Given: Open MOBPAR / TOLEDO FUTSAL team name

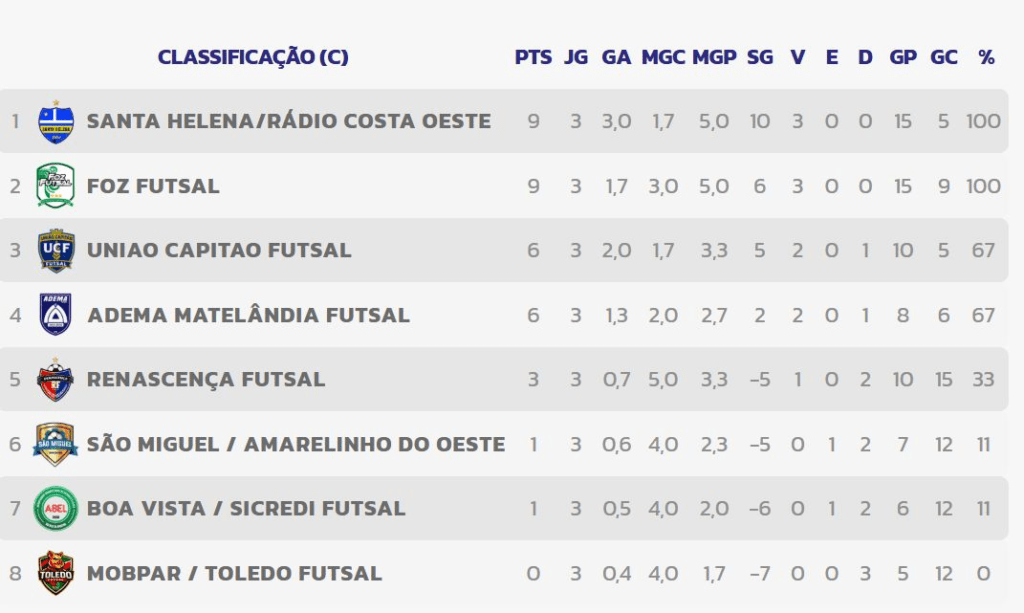Looking at the screenshot, I should pyautogui.click(x=234, y=573).
